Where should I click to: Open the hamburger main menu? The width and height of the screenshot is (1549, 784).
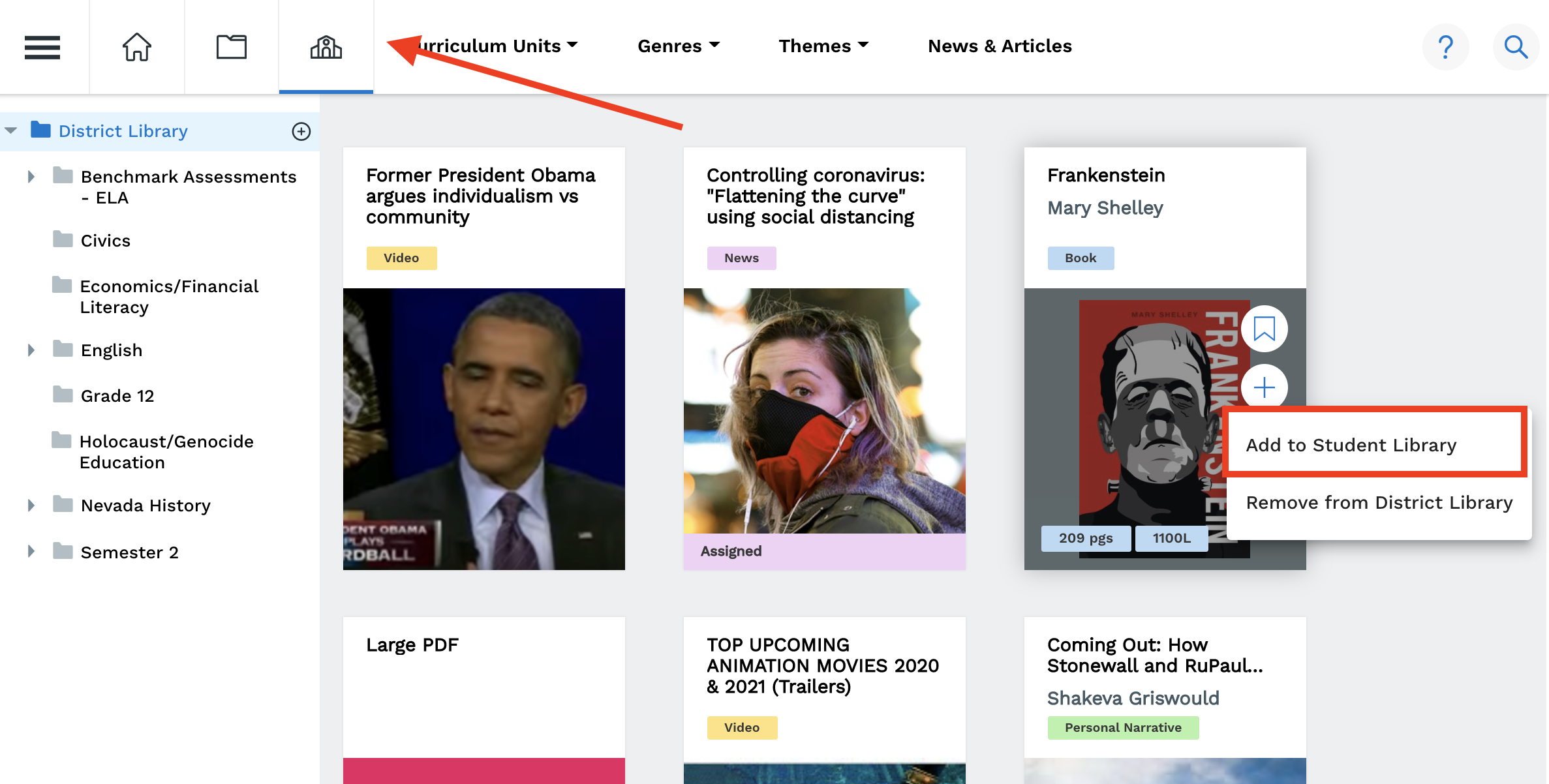click(x=42, y=47)
